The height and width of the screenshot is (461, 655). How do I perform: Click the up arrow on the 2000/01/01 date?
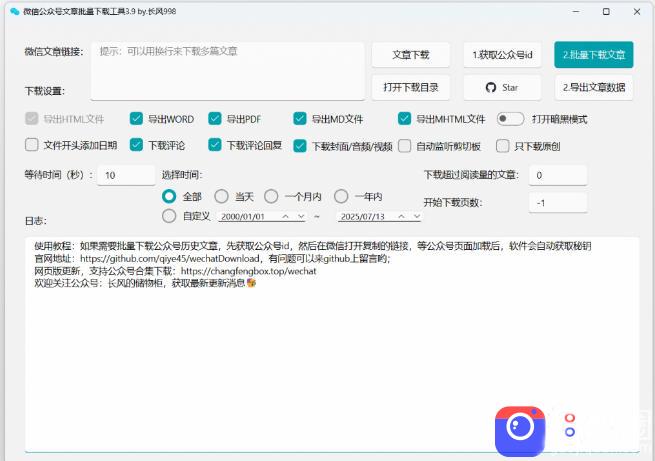[x=285, y=216]
